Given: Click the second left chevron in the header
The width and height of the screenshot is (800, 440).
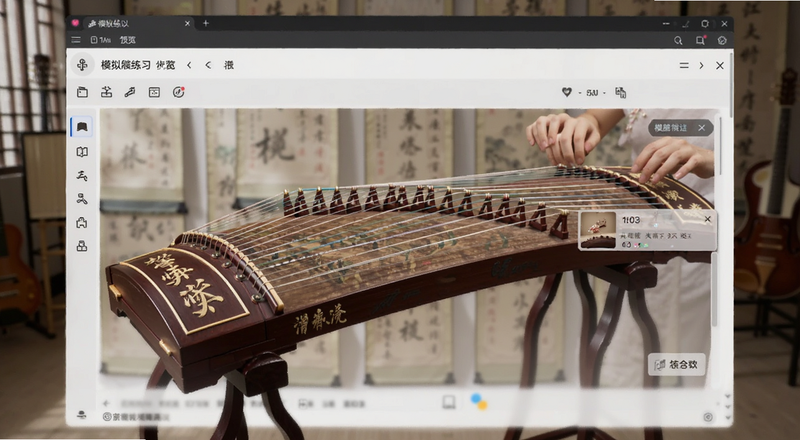Looking at the screenshot, I should coord(208,65).
